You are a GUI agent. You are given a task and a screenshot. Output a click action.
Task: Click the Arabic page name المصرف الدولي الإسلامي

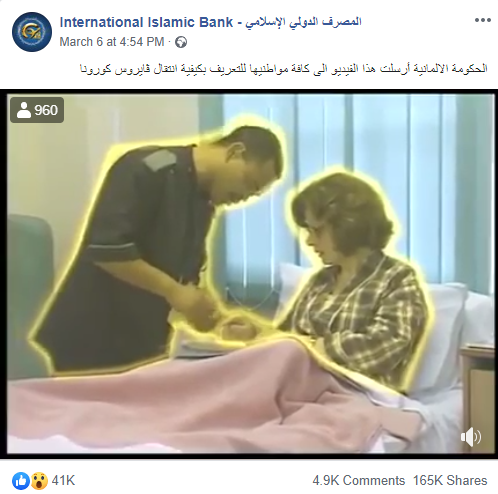(x=304, y=22)
